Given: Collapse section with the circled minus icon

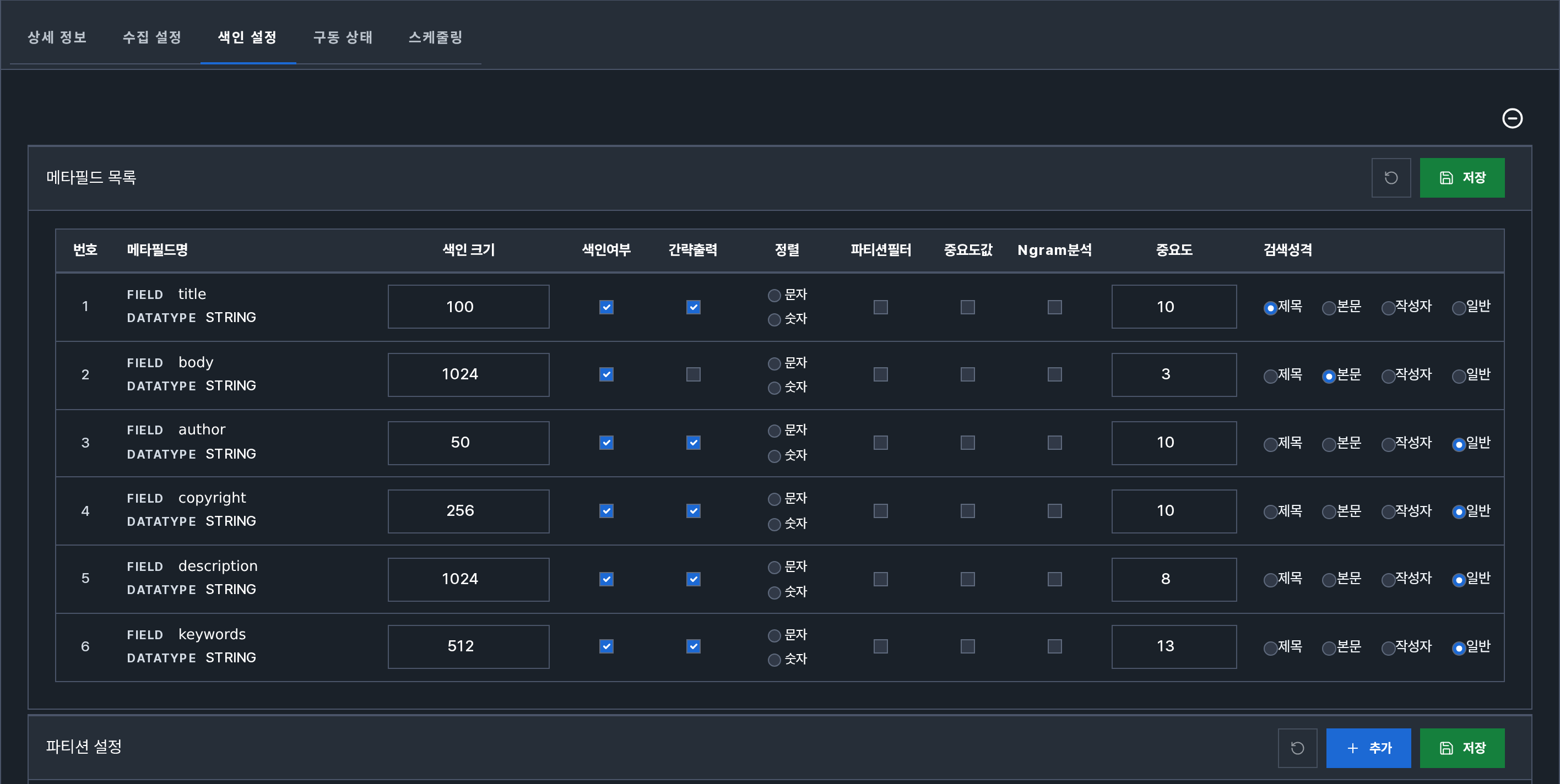Looking at the screenshot, I should (x=1512, y=118).
